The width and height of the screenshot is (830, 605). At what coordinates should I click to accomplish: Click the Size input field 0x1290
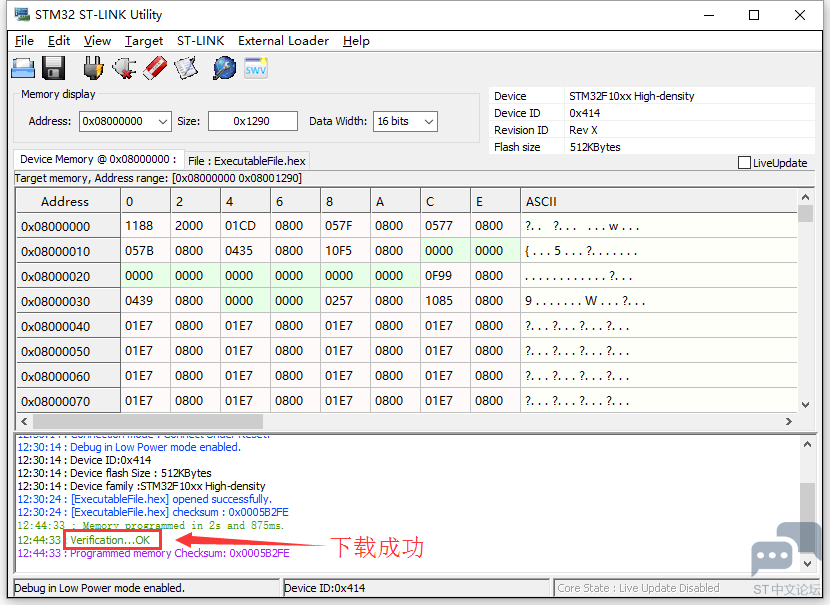click(252, 121)
